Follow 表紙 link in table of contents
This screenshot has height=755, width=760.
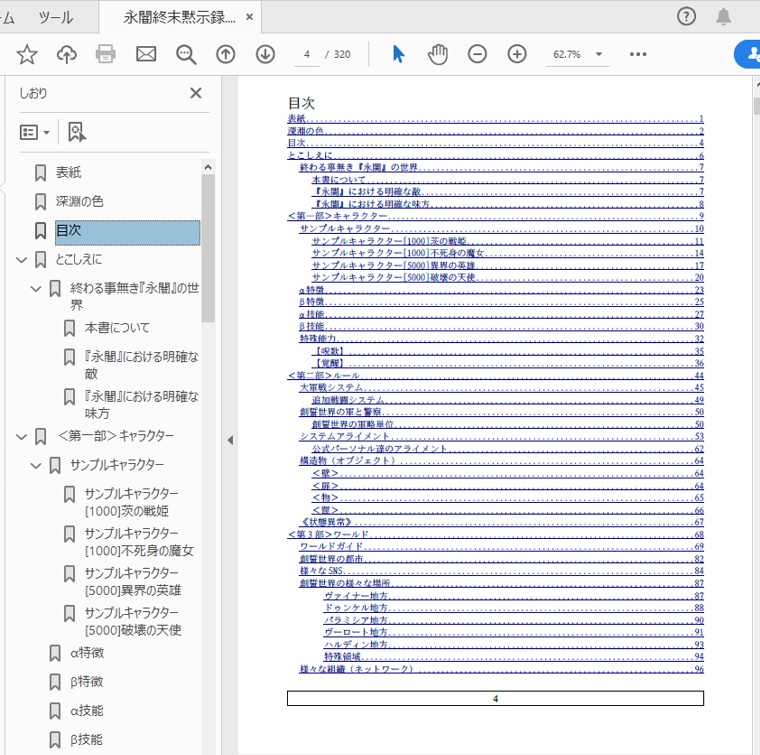point(495,119)
